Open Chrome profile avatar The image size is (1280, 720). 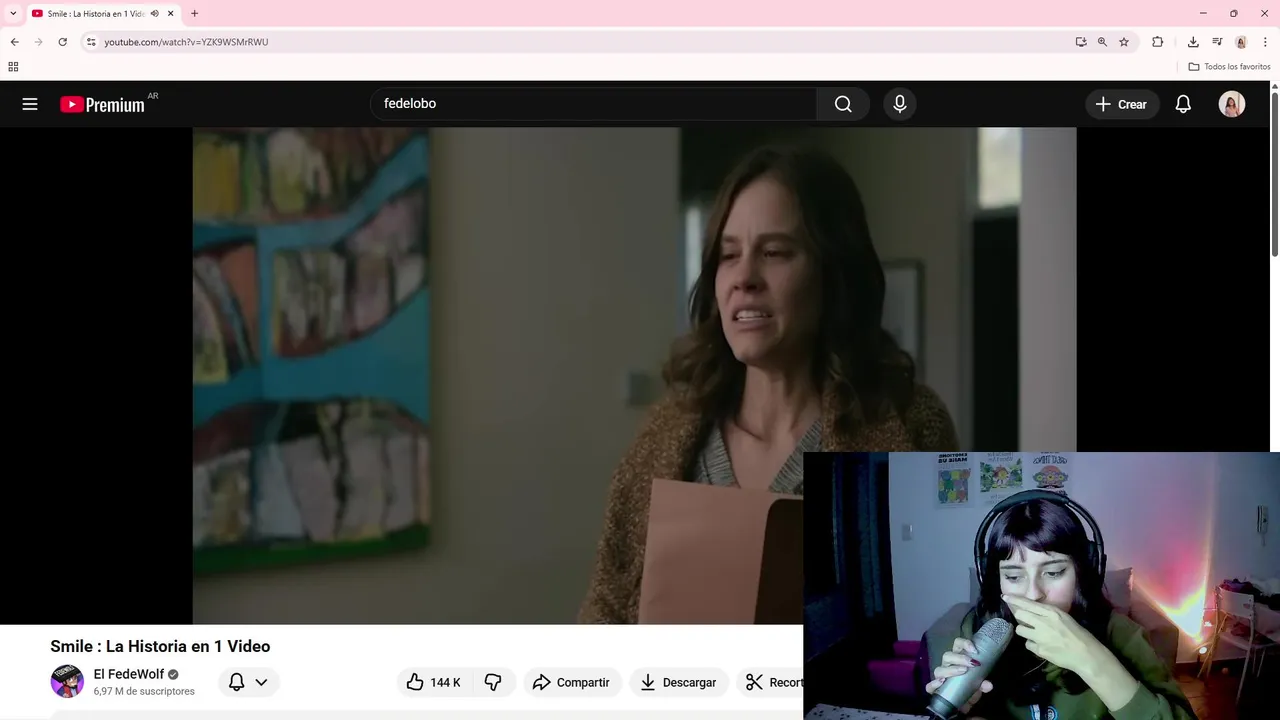1241,42
